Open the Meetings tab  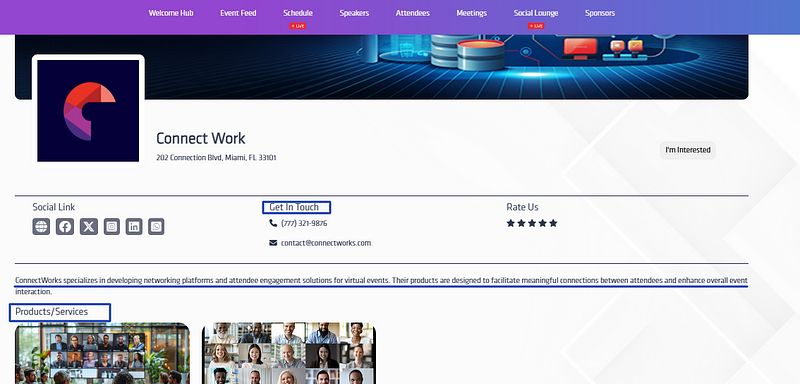[471, 13]
